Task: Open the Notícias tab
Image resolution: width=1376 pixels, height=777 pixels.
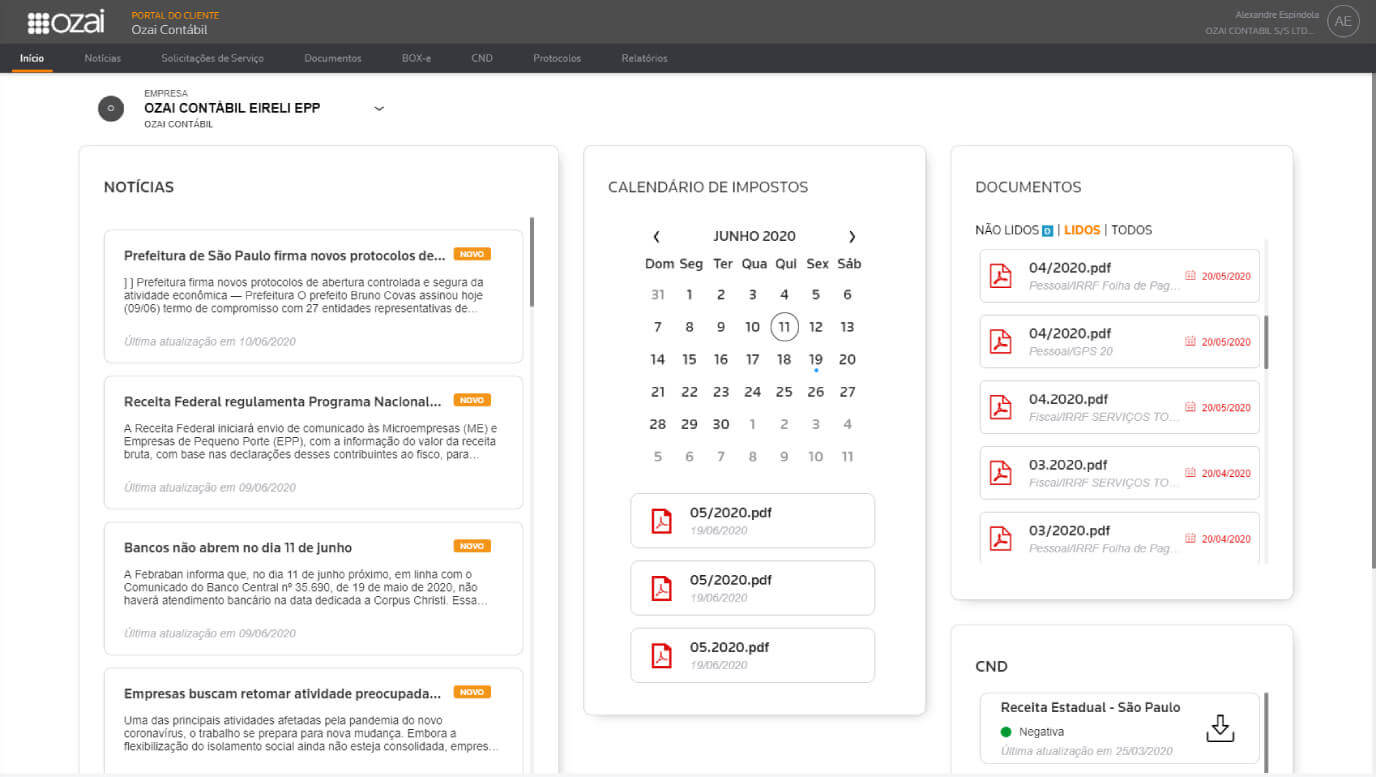Action: (102, 58)
